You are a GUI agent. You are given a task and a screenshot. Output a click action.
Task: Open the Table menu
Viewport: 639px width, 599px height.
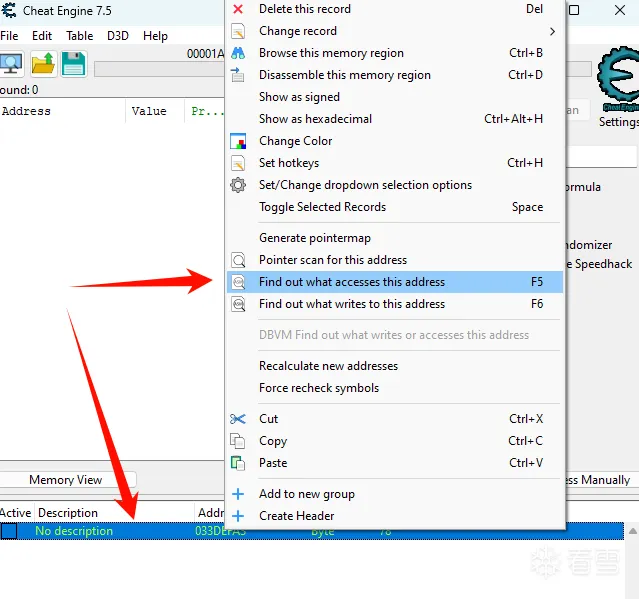tap(80, 36)
